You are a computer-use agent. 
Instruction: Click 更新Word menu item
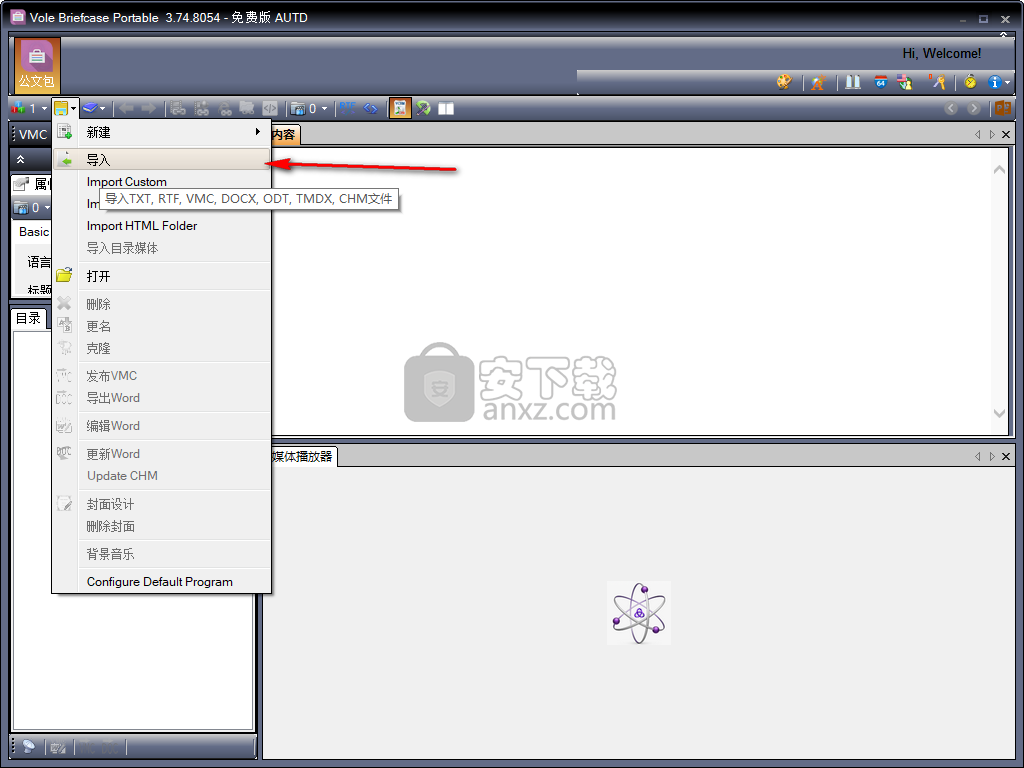(161, 454)
